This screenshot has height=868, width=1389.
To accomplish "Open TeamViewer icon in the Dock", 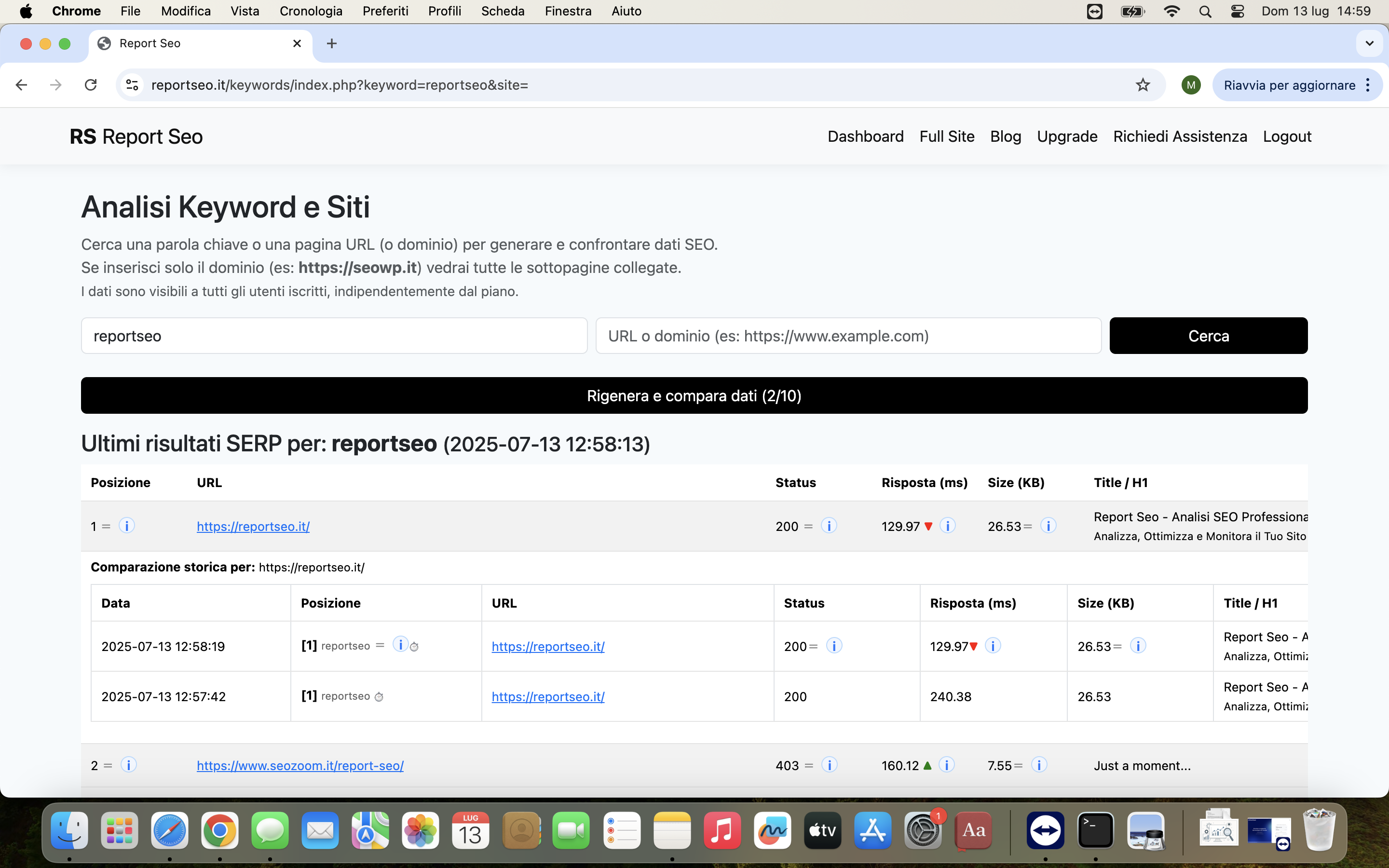I will pyautogui.click(x=1045, y=830).
